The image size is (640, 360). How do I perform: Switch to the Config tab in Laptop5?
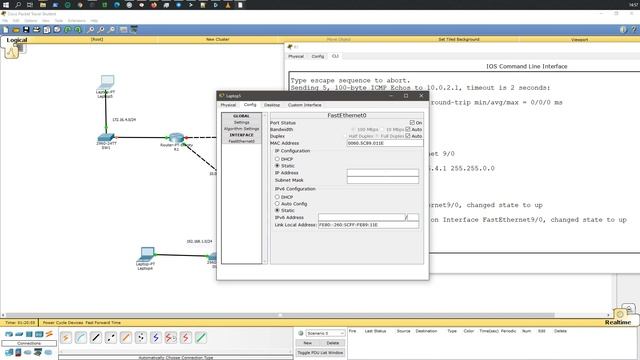250,105
